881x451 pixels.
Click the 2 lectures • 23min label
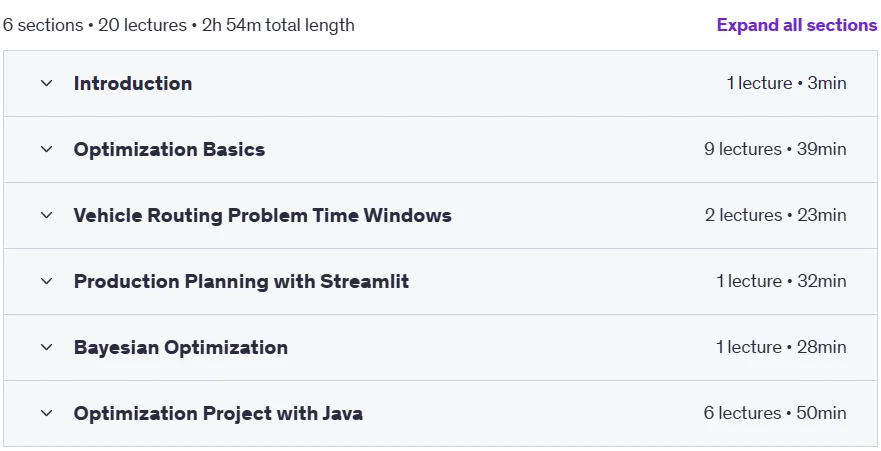pos(775,215)
